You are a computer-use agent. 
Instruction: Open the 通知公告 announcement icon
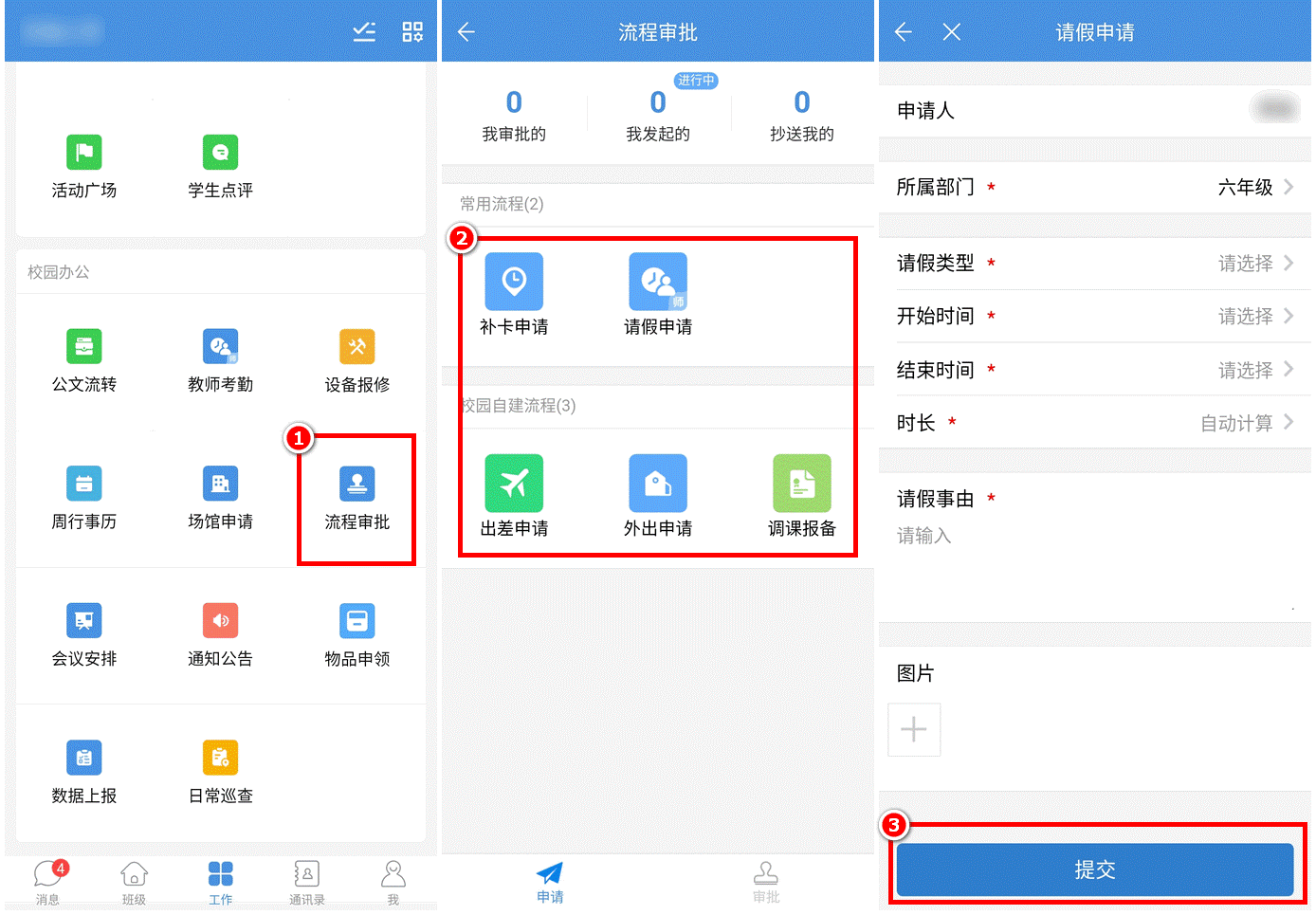click(220, 621)
